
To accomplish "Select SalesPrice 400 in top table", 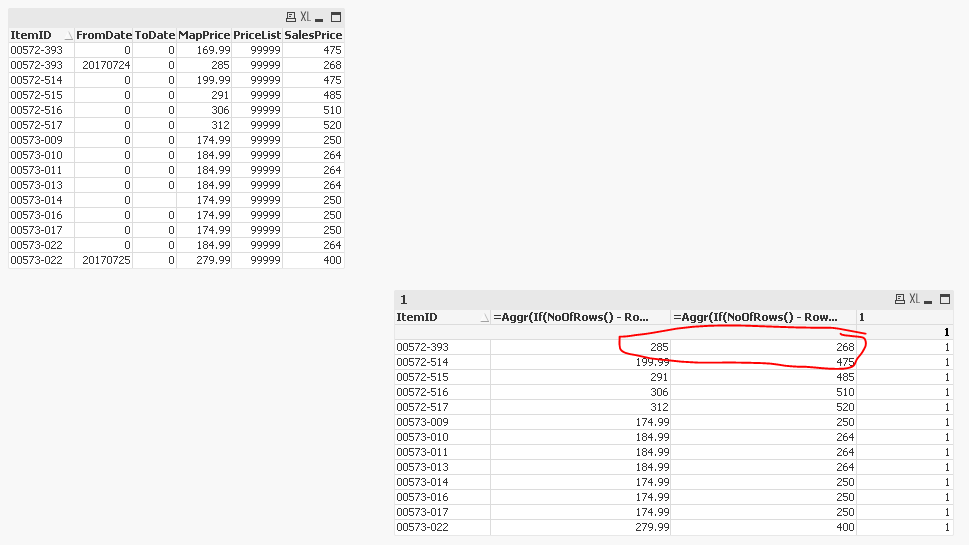I will (313, 260).
